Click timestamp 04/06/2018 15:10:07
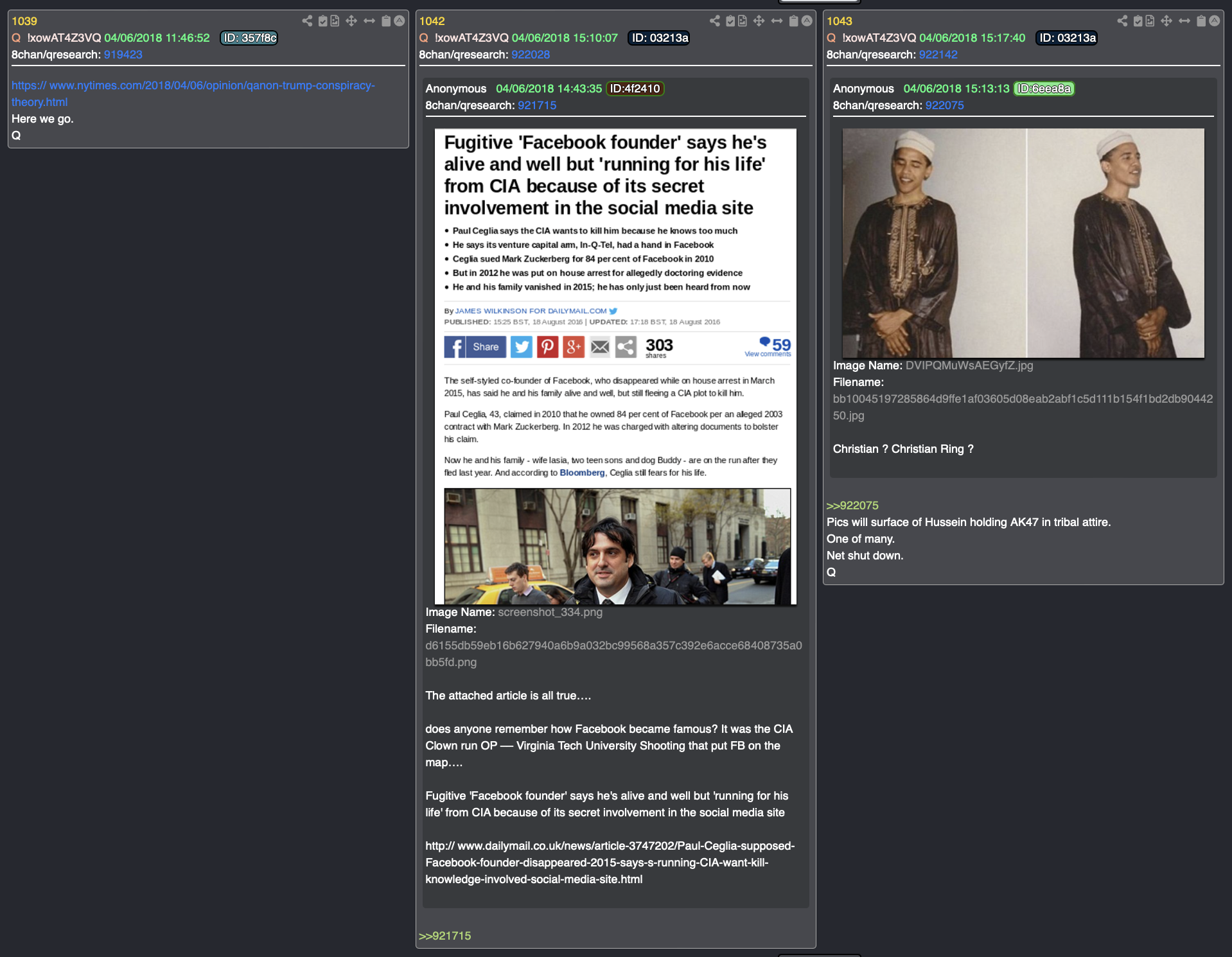 point(565,38)
